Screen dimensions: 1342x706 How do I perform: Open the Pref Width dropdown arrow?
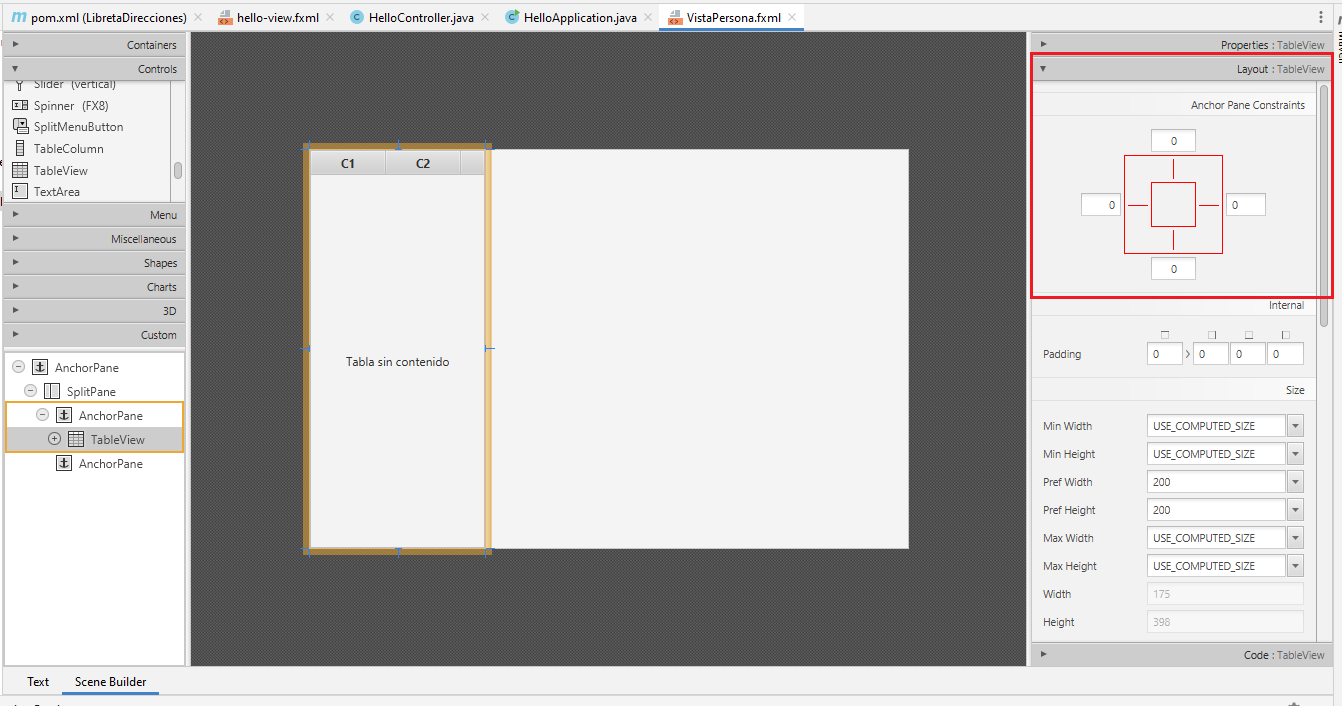[1296, 482]
